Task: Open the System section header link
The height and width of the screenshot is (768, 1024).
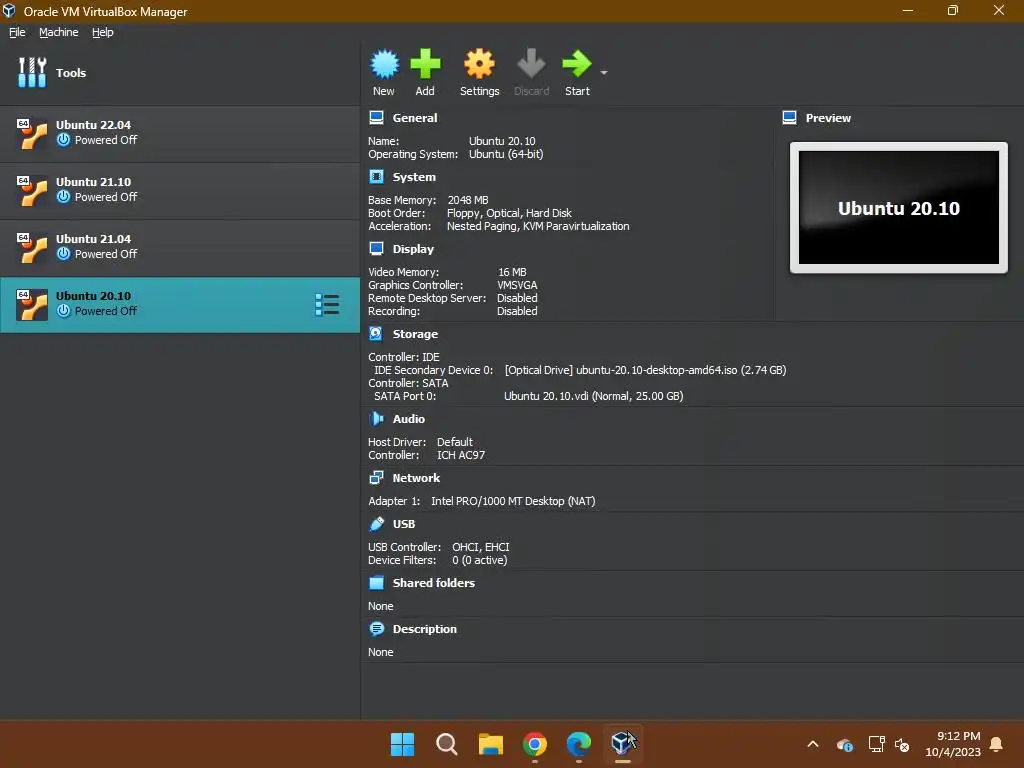Action: tap(414, 177)
